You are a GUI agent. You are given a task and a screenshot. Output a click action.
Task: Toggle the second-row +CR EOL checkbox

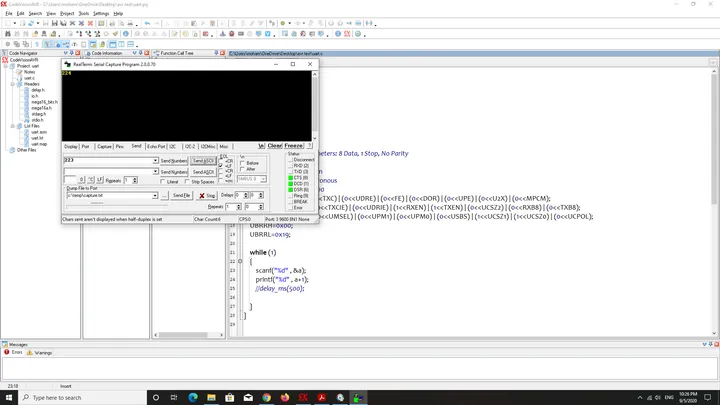point(221,171)
